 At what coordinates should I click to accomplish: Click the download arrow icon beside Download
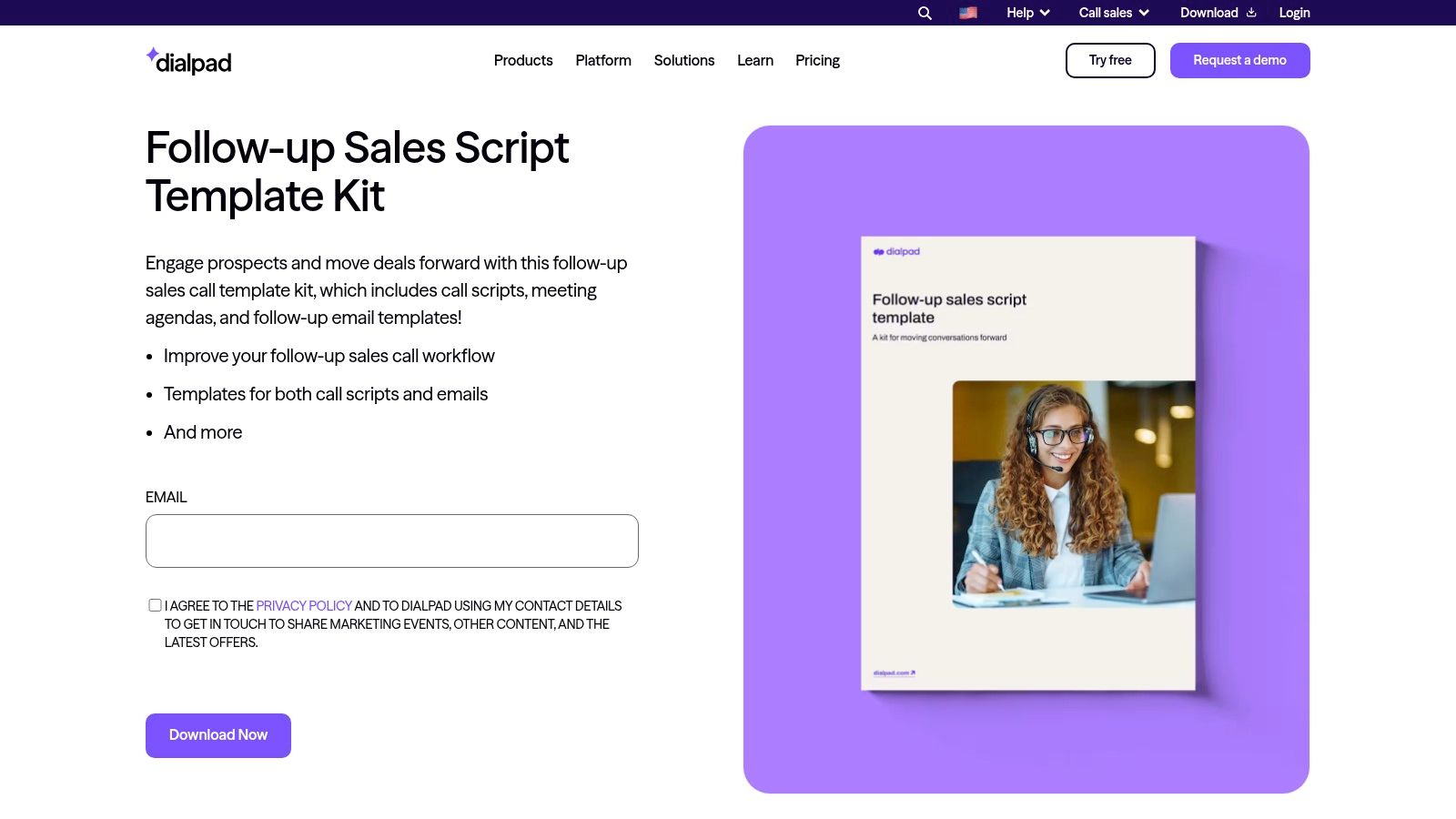click(1251, 13)
